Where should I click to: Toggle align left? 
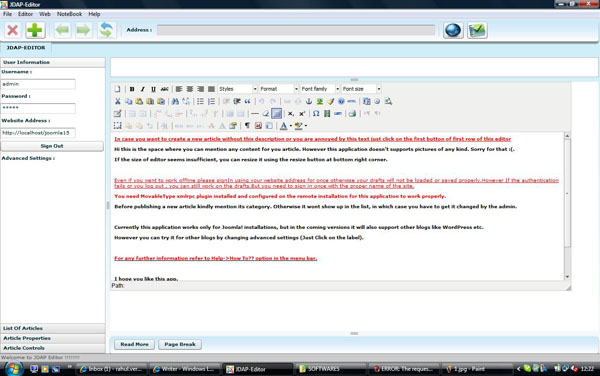click(x=179, y=89)
